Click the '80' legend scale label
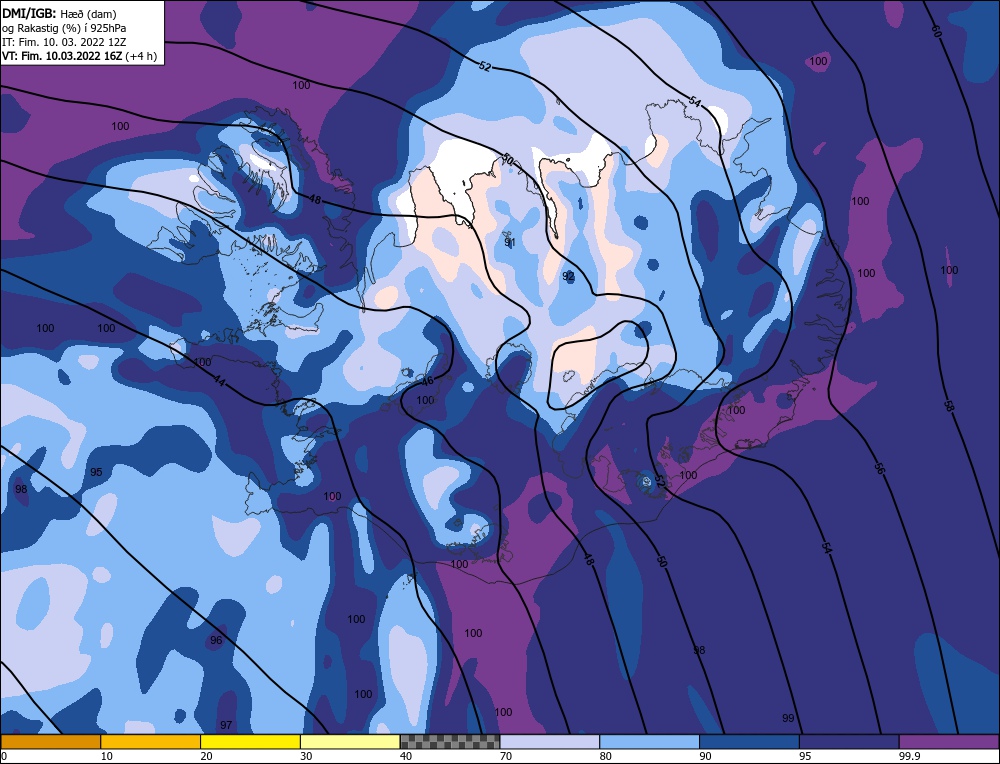The width and height of the screenshot is (1000, 764). click(605, 756)
